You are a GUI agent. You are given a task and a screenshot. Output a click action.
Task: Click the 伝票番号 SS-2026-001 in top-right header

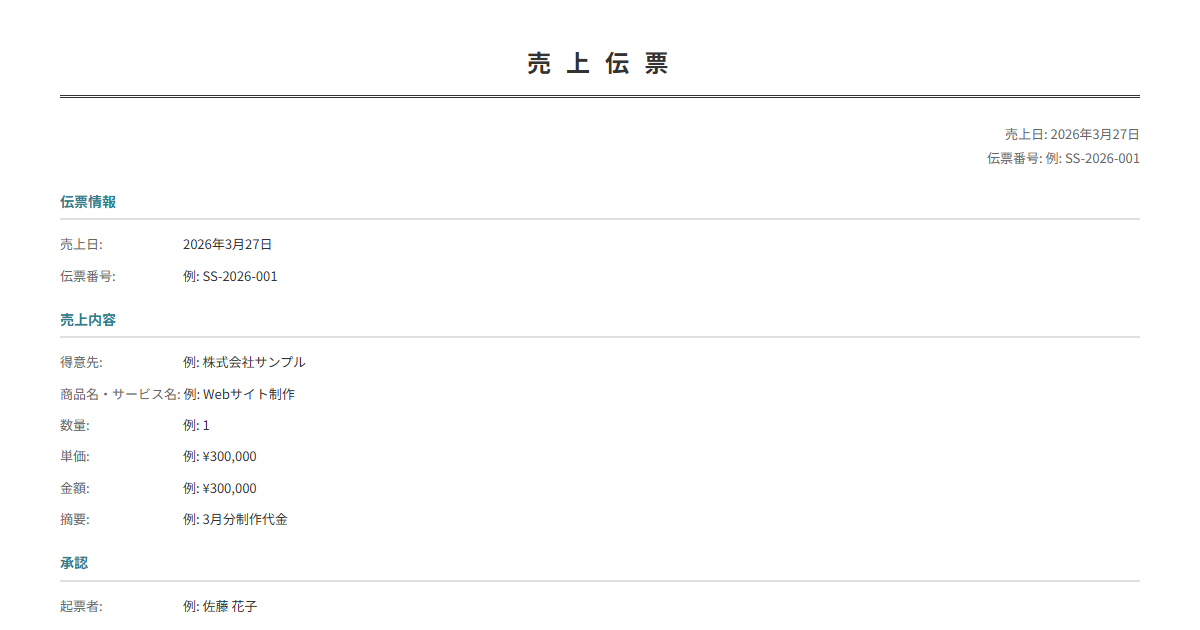(x=1063, y=158)
